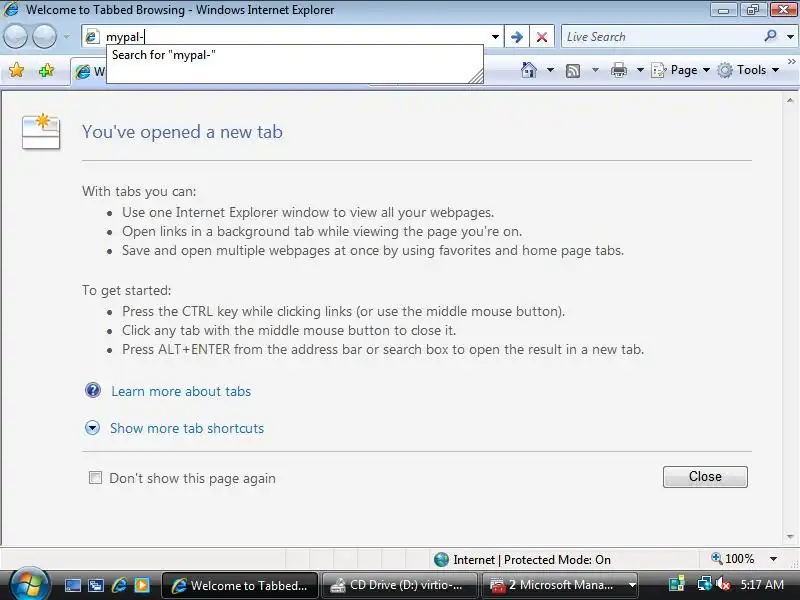Open the search options dropdown arrow
Image resolution: width=800 pixels, height=600 pixels.
790,37
